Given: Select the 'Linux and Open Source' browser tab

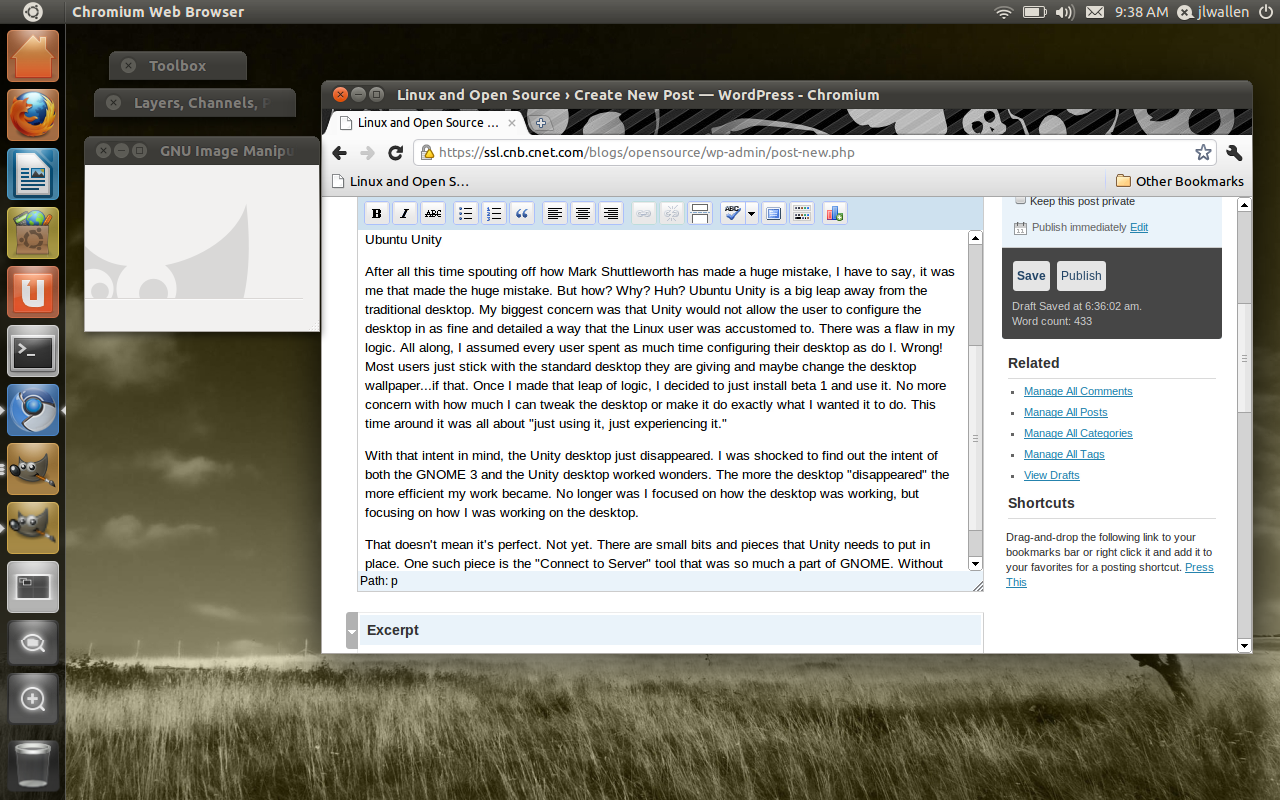Looking at the screenshot, I should point(427,123).
